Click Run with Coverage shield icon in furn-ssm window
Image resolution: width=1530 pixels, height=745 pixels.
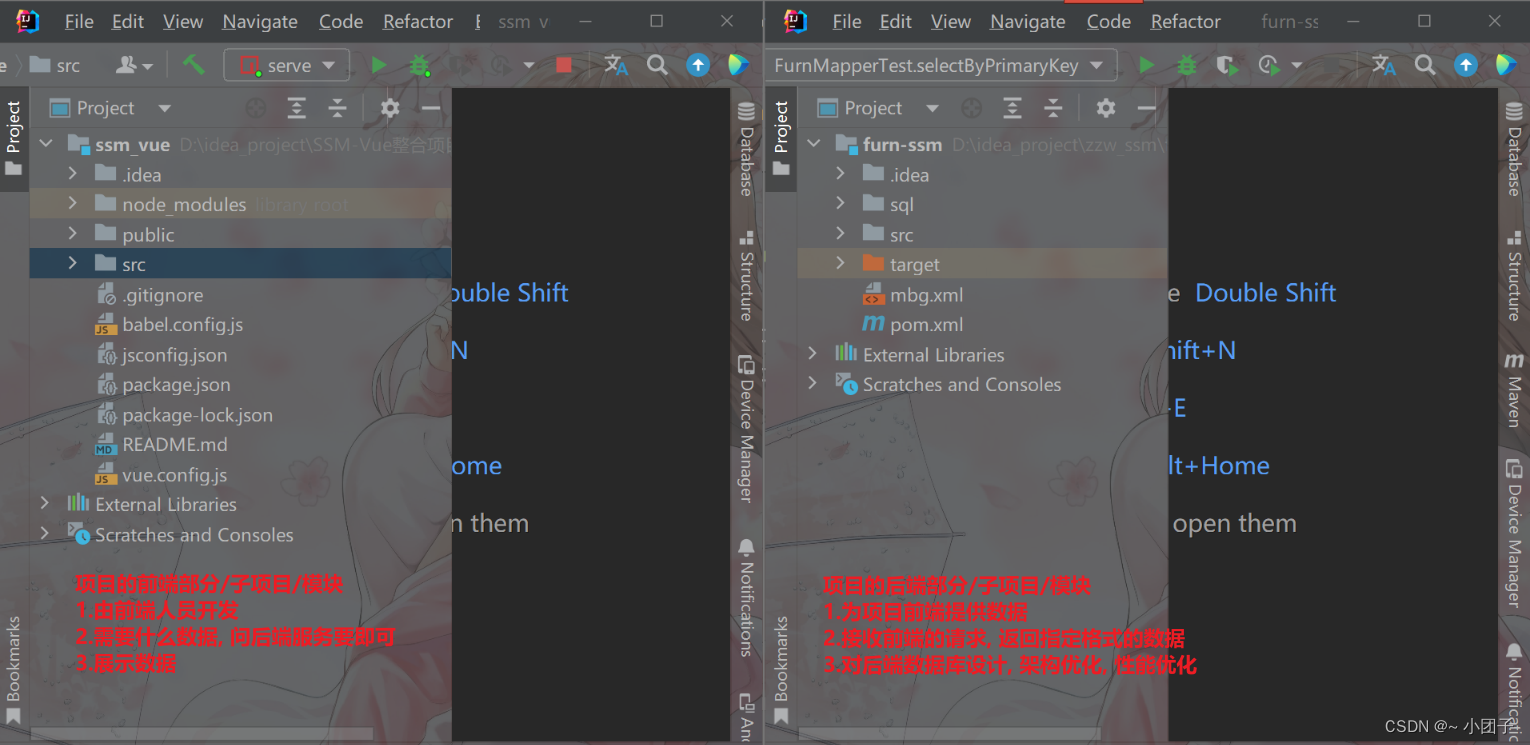[x=1227, y=65]
